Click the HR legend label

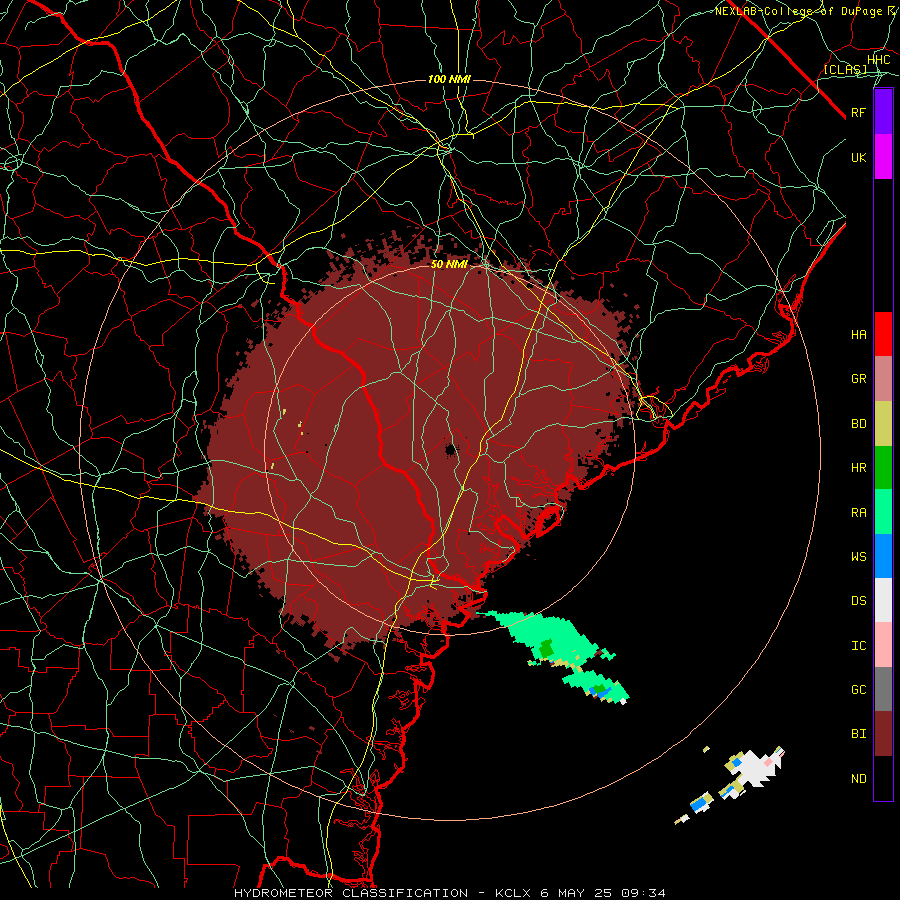(x=858, y=468)
